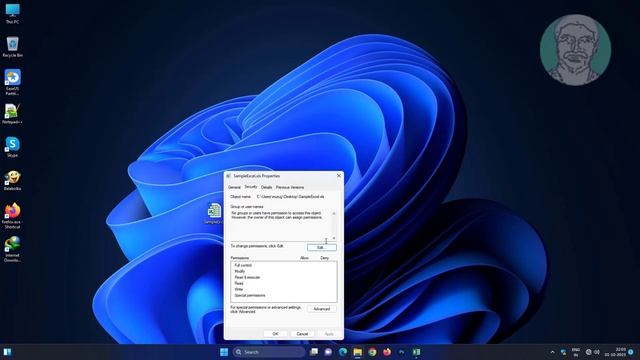
Task: Open Advanced security settings button
Action: [322, 309]
